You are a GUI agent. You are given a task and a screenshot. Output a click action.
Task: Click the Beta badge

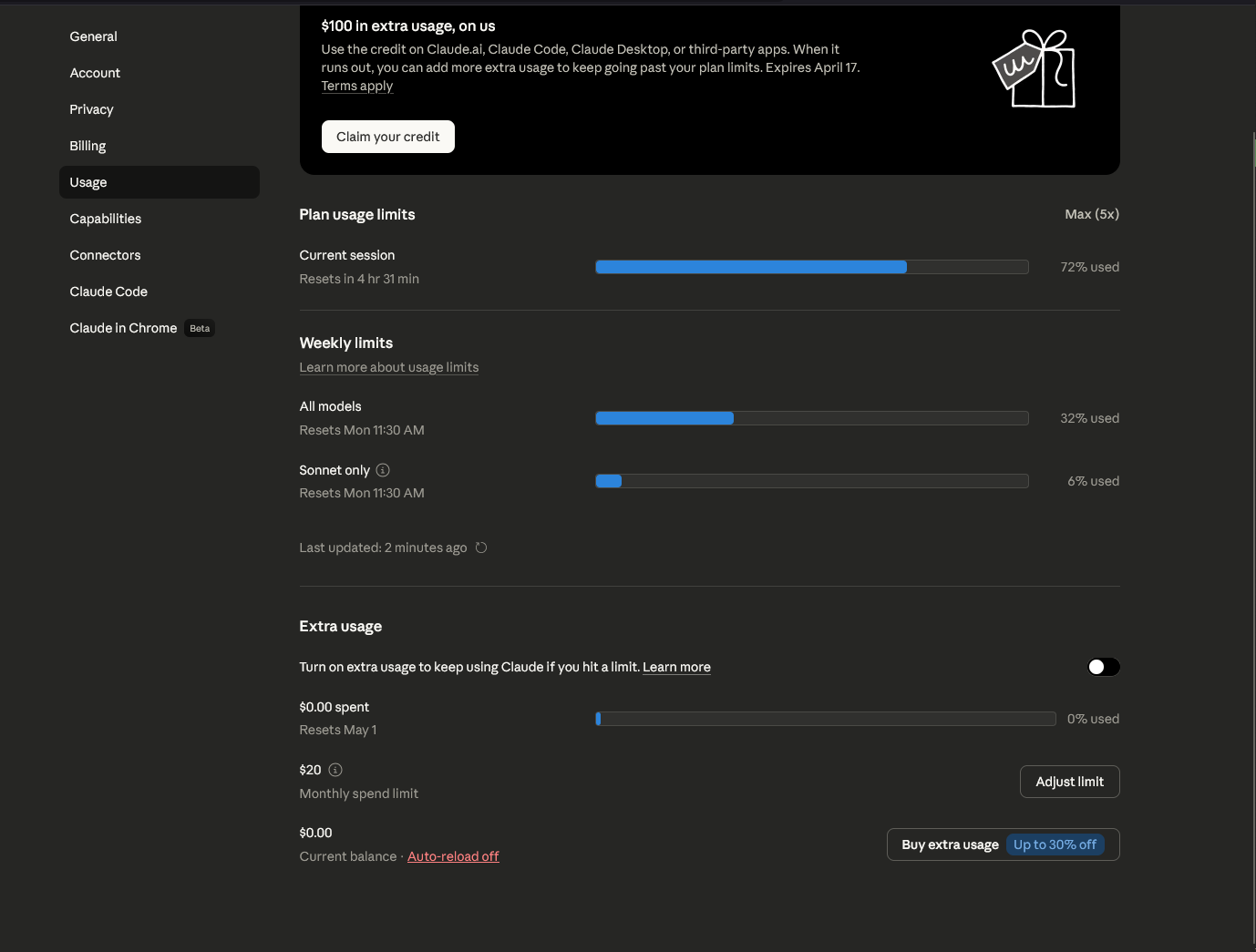click(200, 328)
